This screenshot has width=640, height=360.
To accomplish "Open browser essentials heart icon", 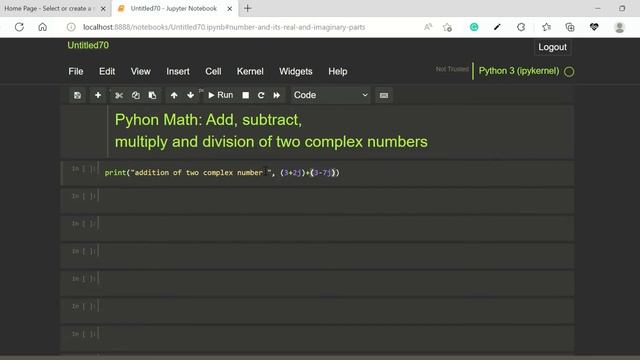I will 594,27.
